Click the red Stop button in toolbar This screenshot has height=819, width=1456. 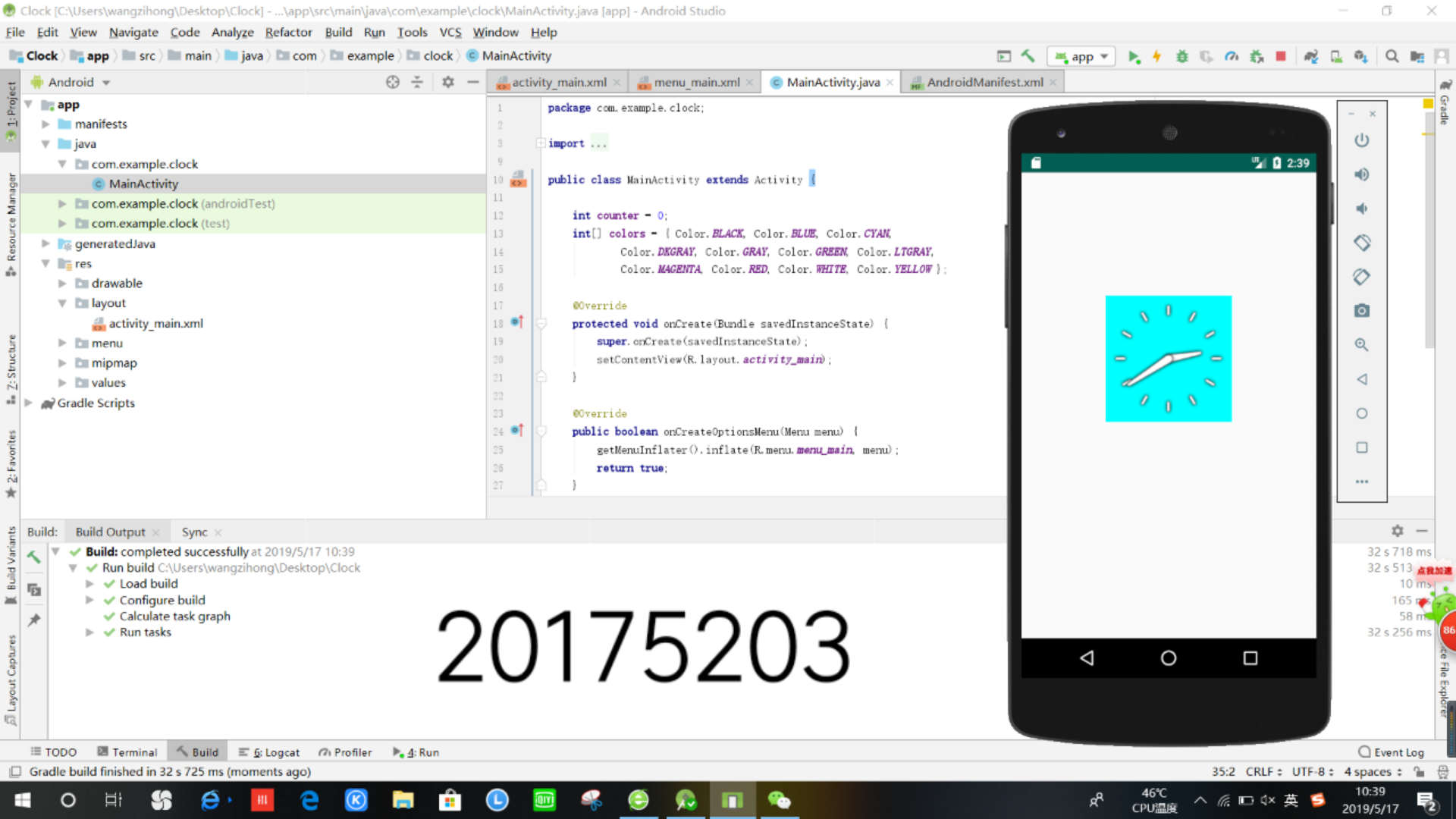1281,56
